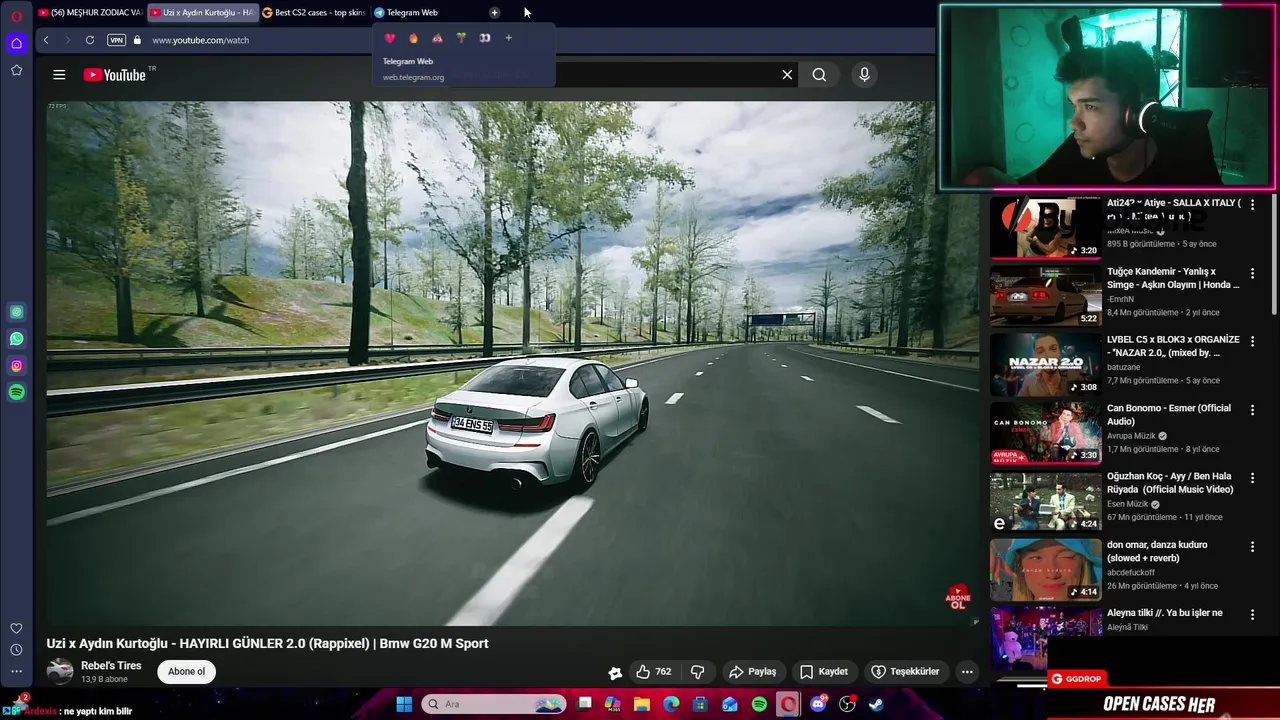Open File Explorer from taskbar
The image size is (1280, 720).
click(642, 704)
